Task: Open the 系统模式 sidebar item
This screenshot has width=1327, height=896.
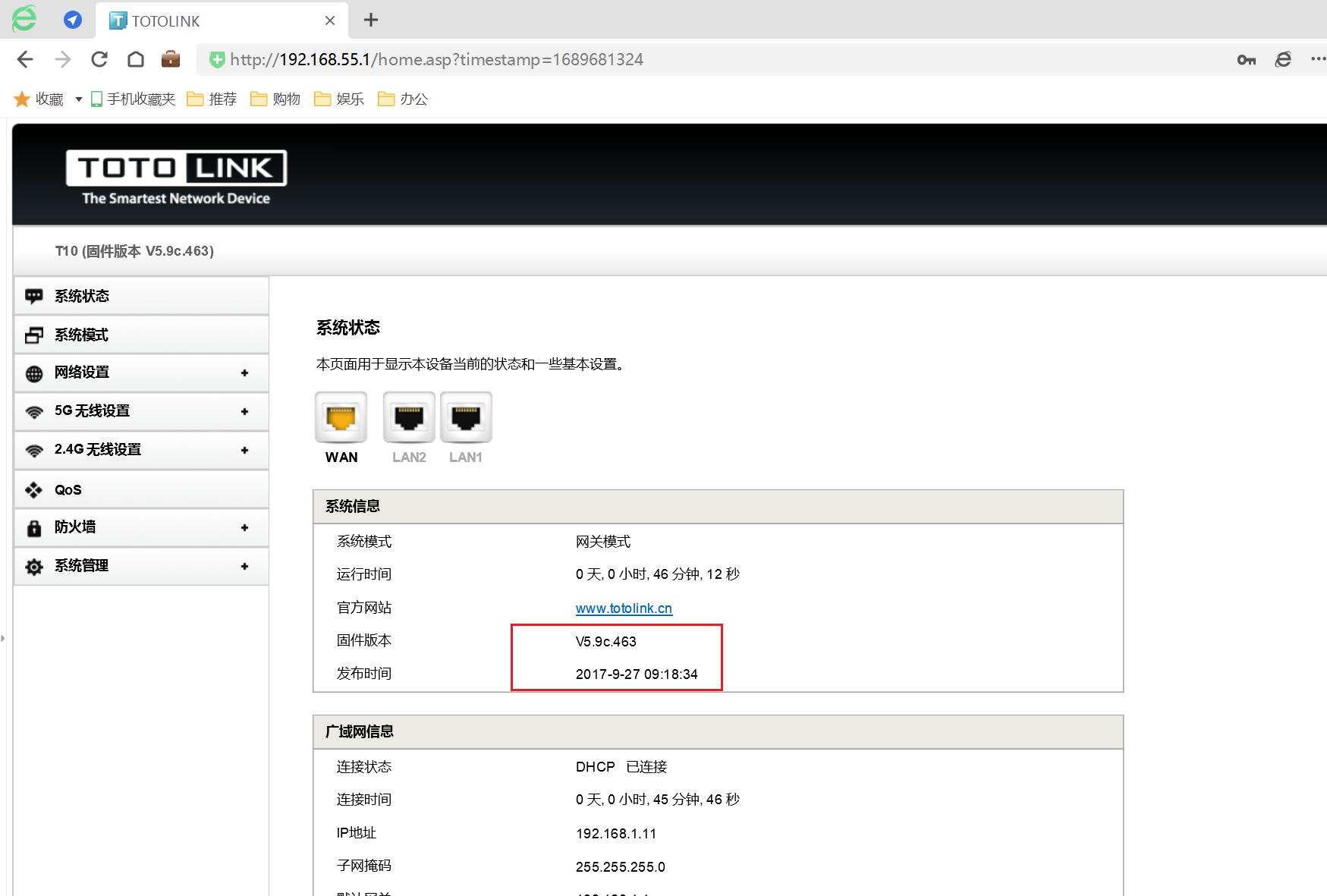Action: (141, 335)
